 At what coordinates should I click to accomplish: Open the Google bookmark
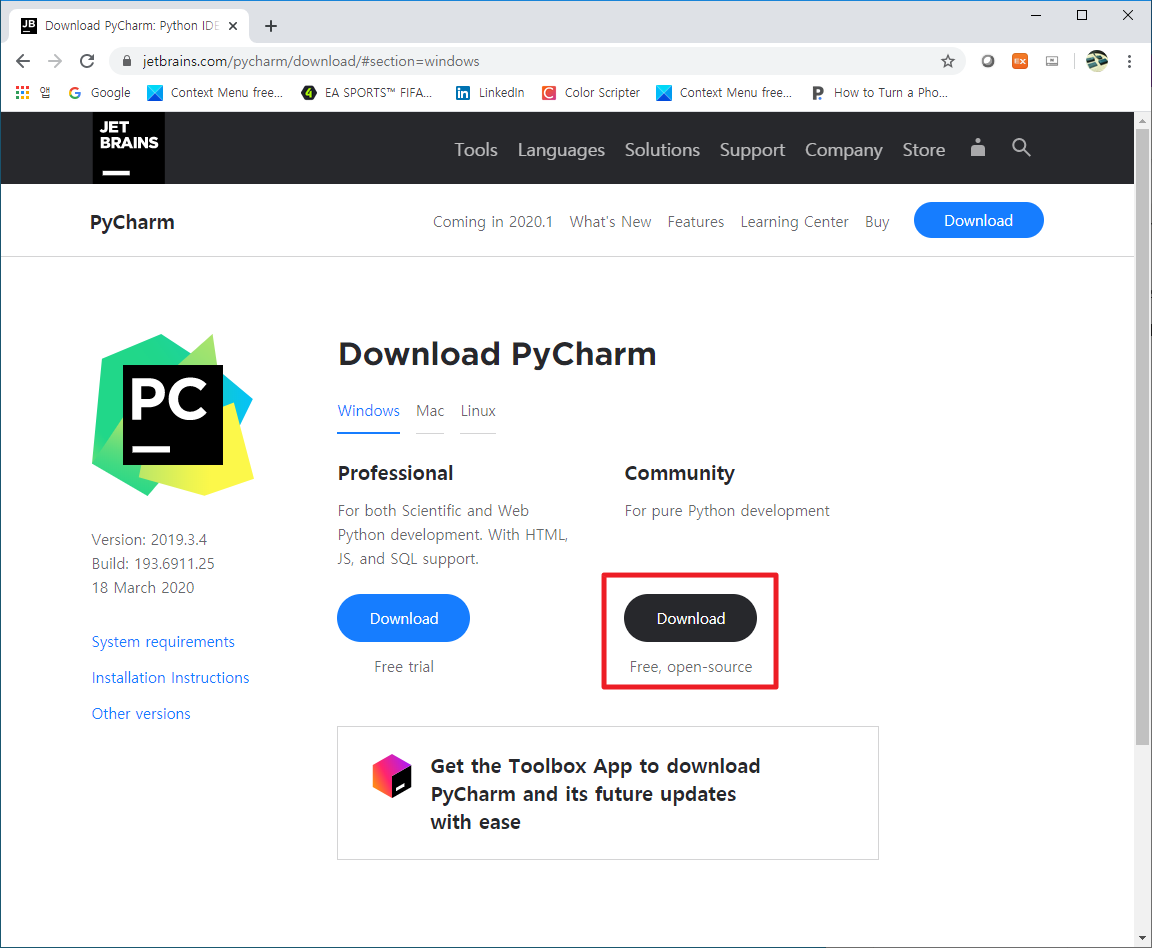pyautogui.click(x=100, y=93)
